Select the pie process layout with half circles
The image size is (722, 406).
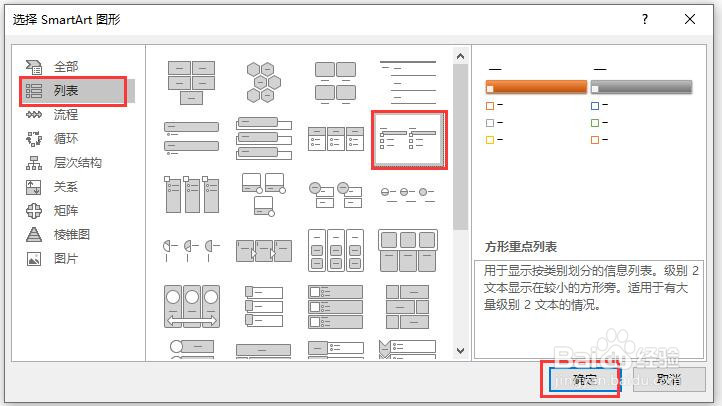pyautogui.click(x=191, y=250)
